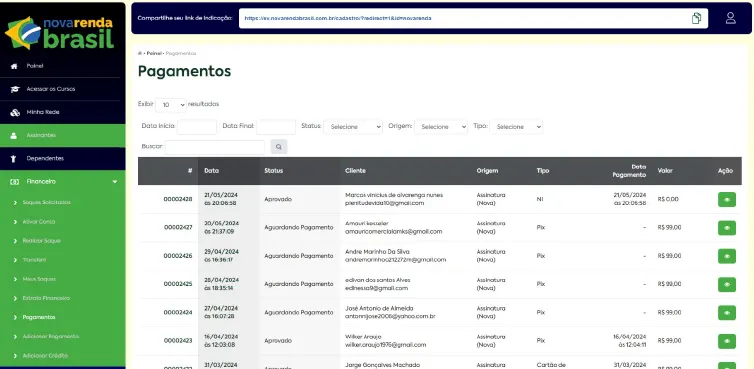The width and height of the screenshot is (754, 369).
Task: Go to Extrato Financeiro submenu
Action: pos(46,298)
